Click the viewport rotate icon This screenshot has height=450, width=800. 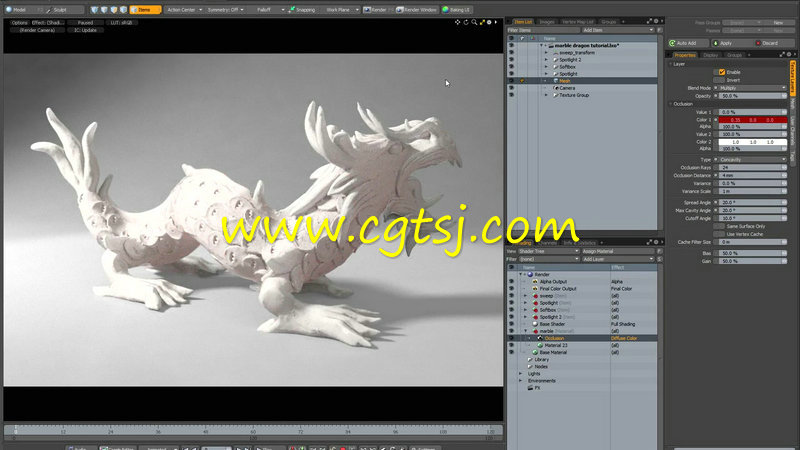coord(466,22)
